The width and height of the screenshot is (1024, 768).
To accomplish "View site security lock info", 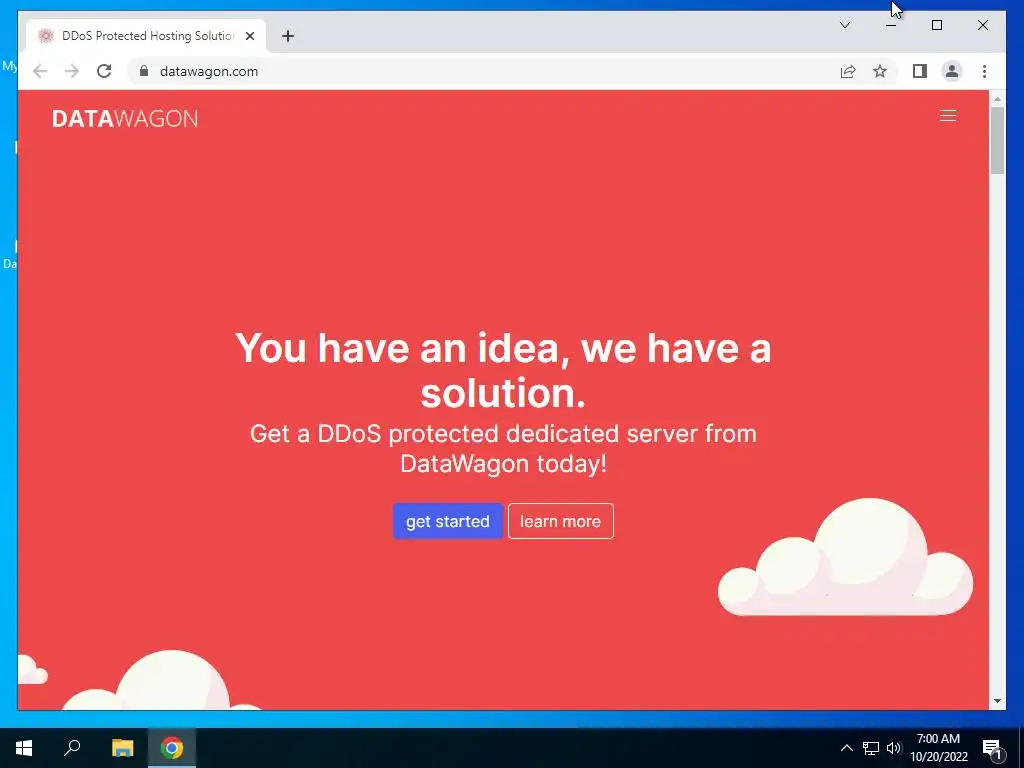I will click(144, 71).
